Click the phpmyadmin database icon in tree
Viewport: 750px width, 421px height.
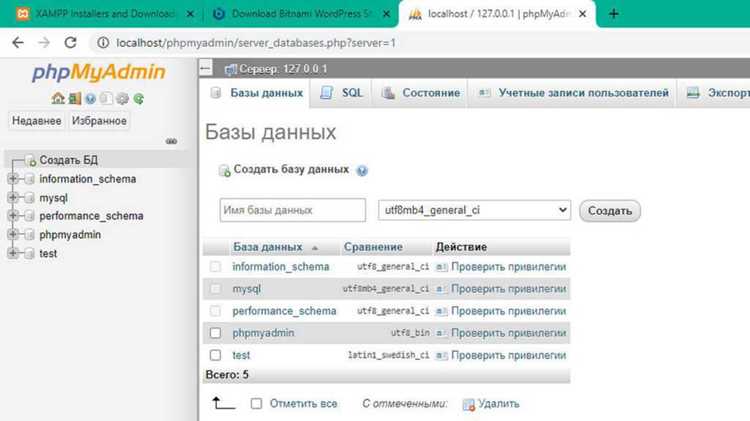30,235
